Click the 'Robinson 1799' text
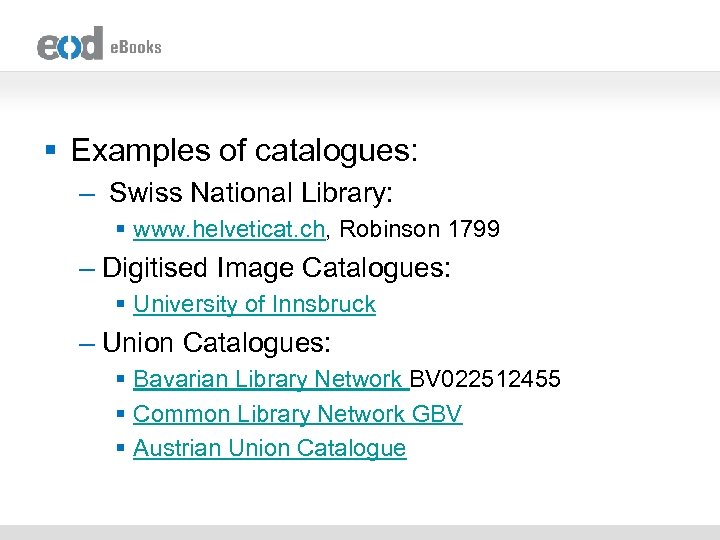Viewport: 720px width, 540px height. [420, 230]
